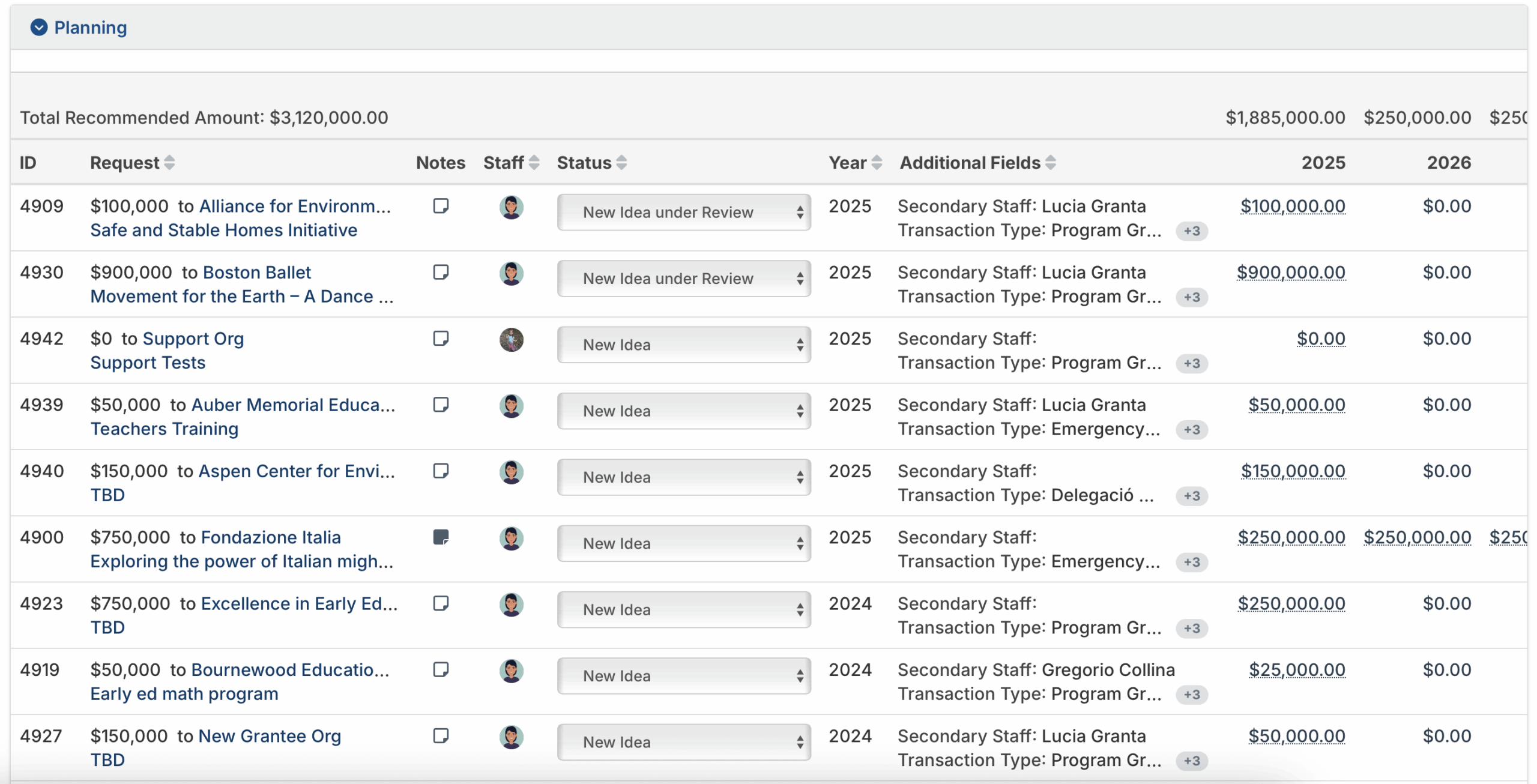Image resolution: width=1537 pixels, height=784 pixels.
Task: Click Early ed math program link
Action: (184, 694)
